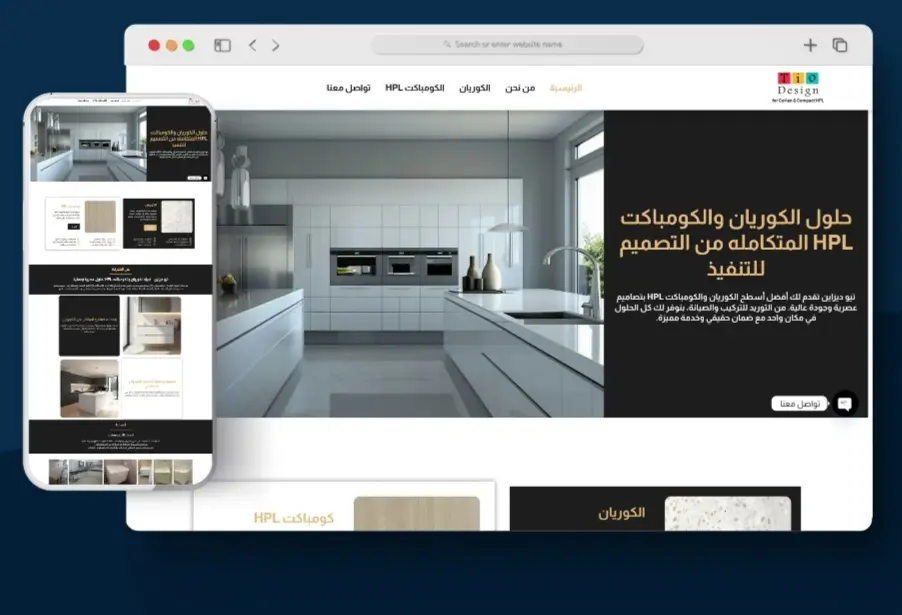Open the floating chat widget icon
Image resolution: width=902 pixels, height=615 pixels.
pyautogui.click(x=847, y=403)
